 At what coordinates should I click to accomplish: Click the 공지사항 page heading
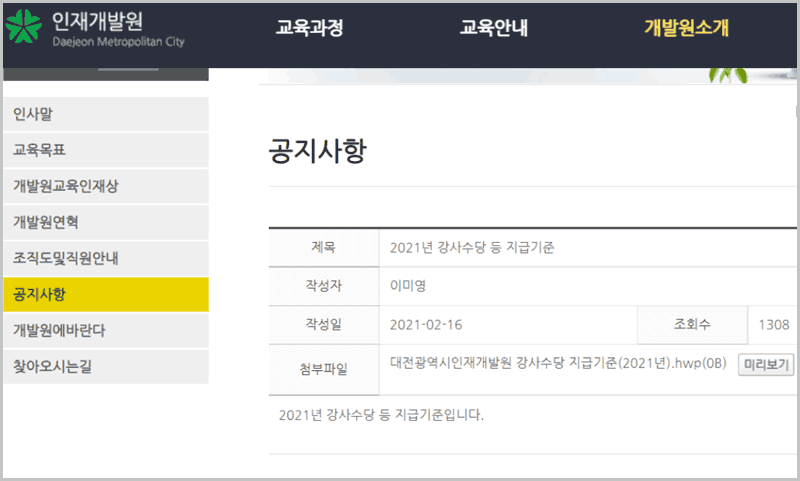tap(317, 150)
